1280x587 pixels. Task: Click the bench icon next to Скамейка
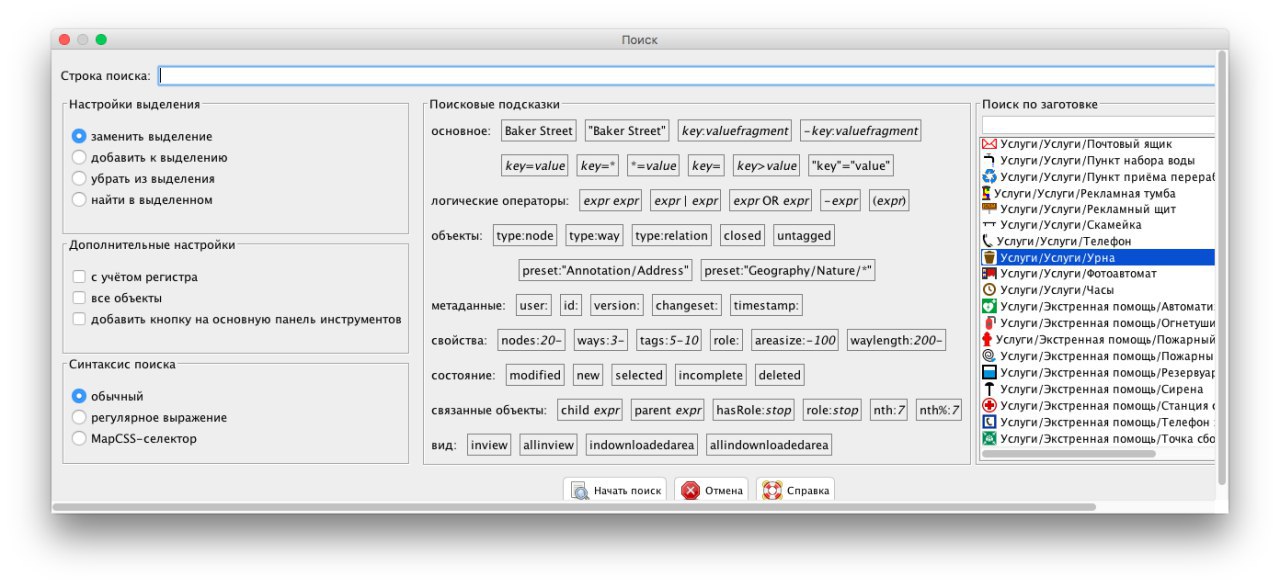point(990,225)
